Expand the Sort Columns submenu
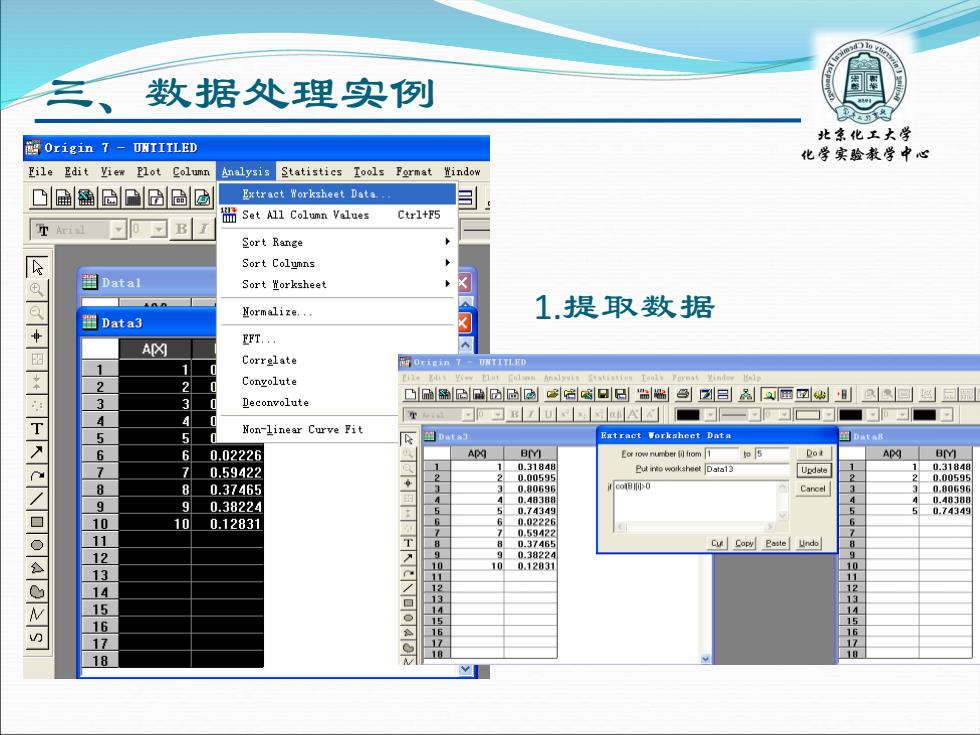The image size is (980, 735). coord(448,263)
